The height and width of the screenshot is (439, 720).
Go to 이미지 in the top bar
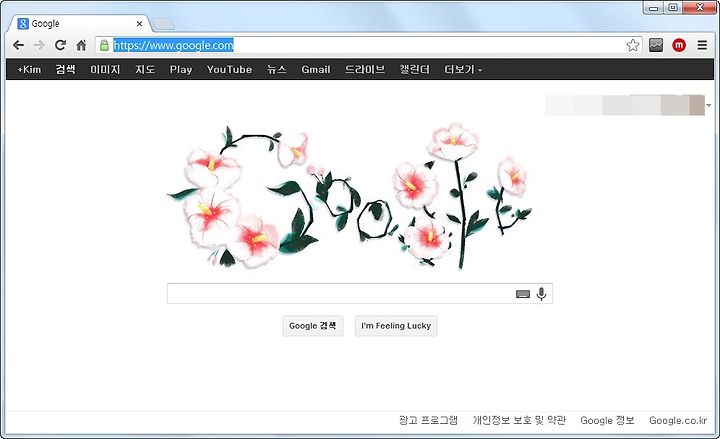[x=105, y=69]
